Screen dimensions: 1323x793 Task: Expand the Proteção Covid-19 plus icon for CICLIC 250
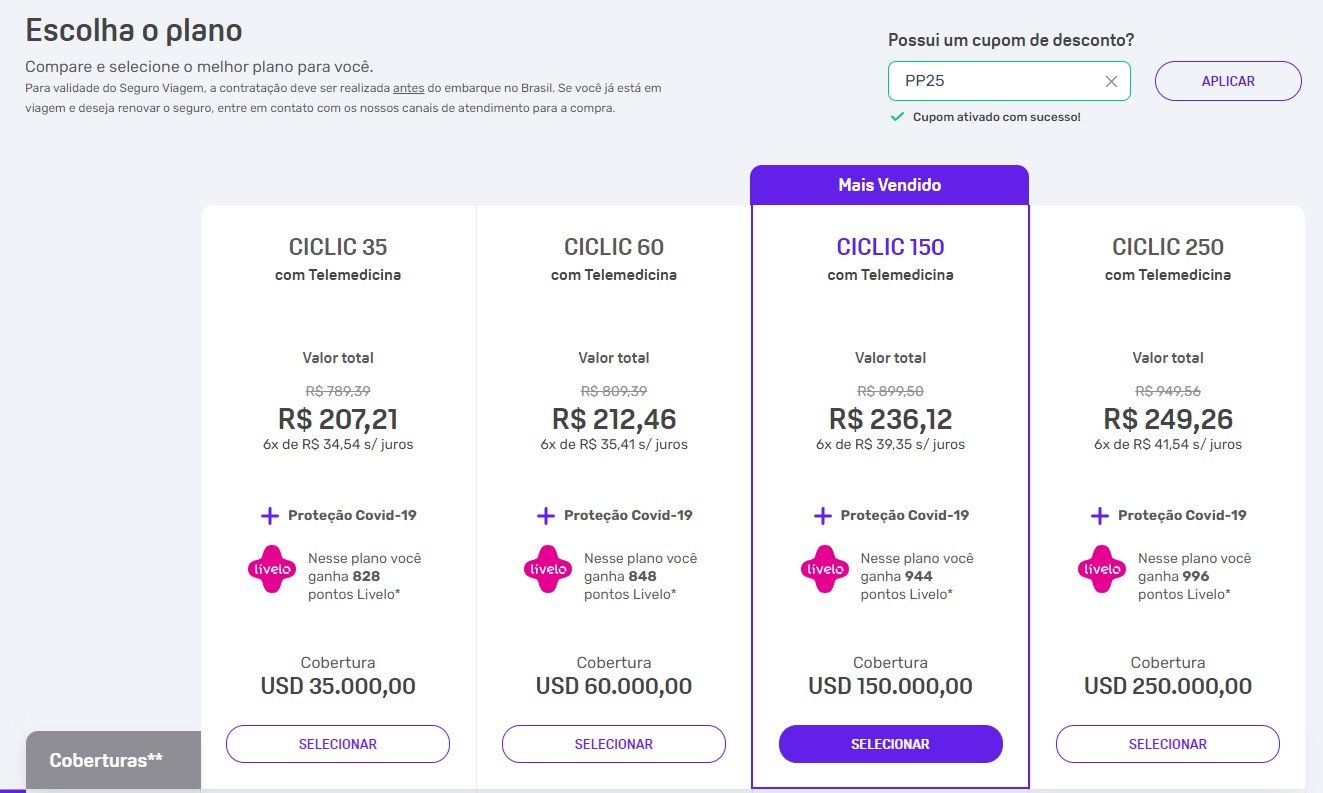[1099, 516]
